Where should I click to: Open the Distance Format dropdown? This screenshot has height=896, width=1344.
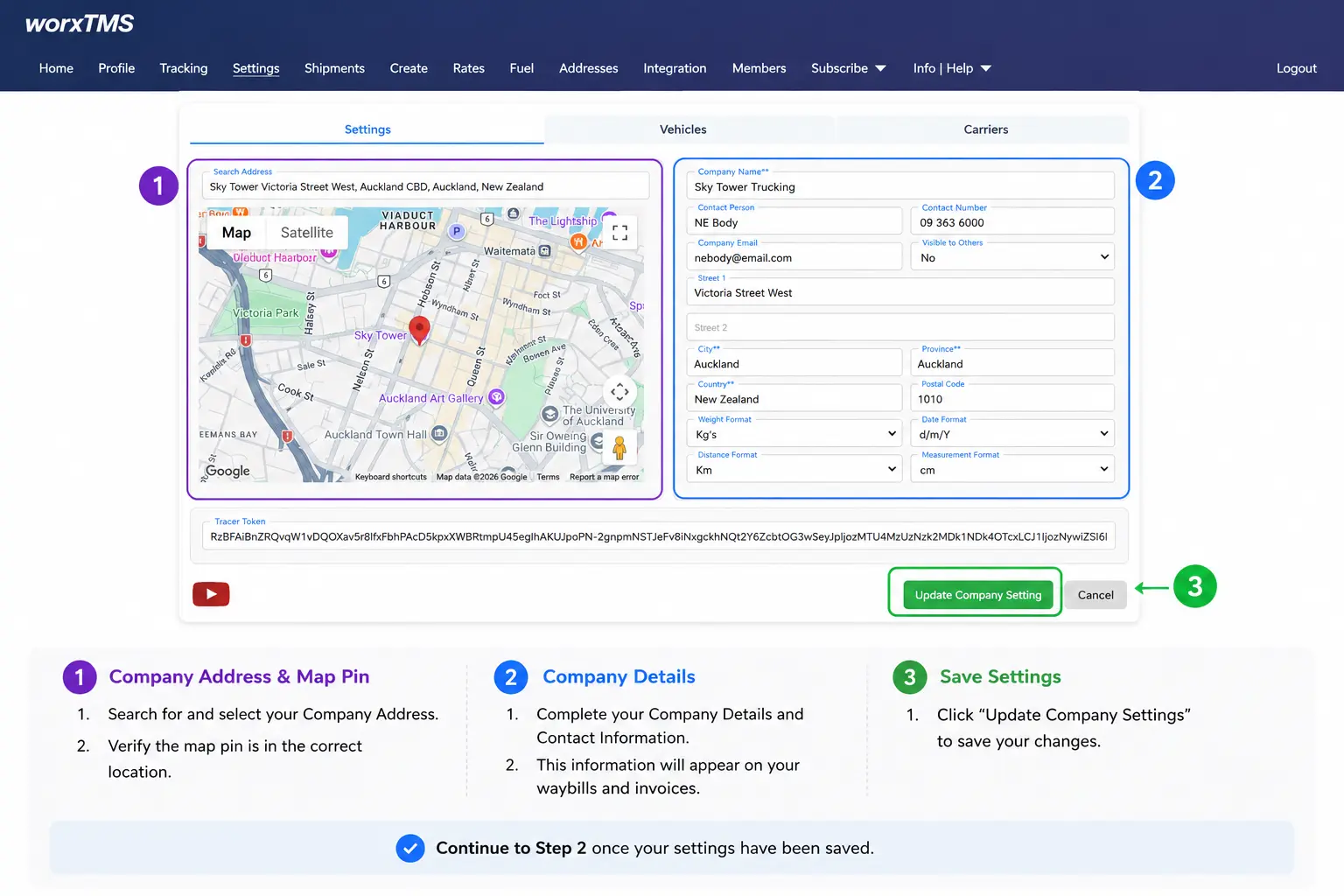pos(794,470)
